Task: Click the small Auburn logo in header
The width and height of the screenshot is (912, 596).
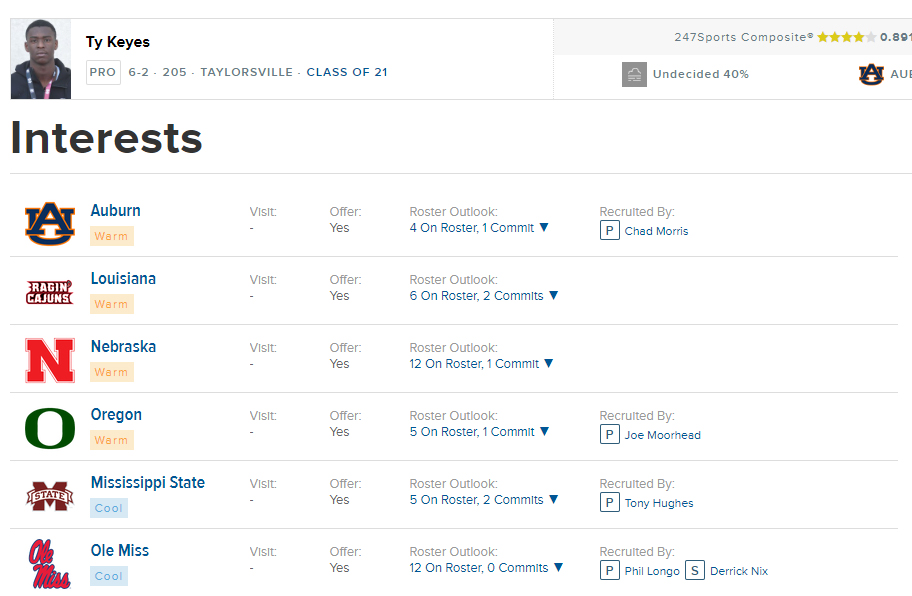Action: coord(871,74)
